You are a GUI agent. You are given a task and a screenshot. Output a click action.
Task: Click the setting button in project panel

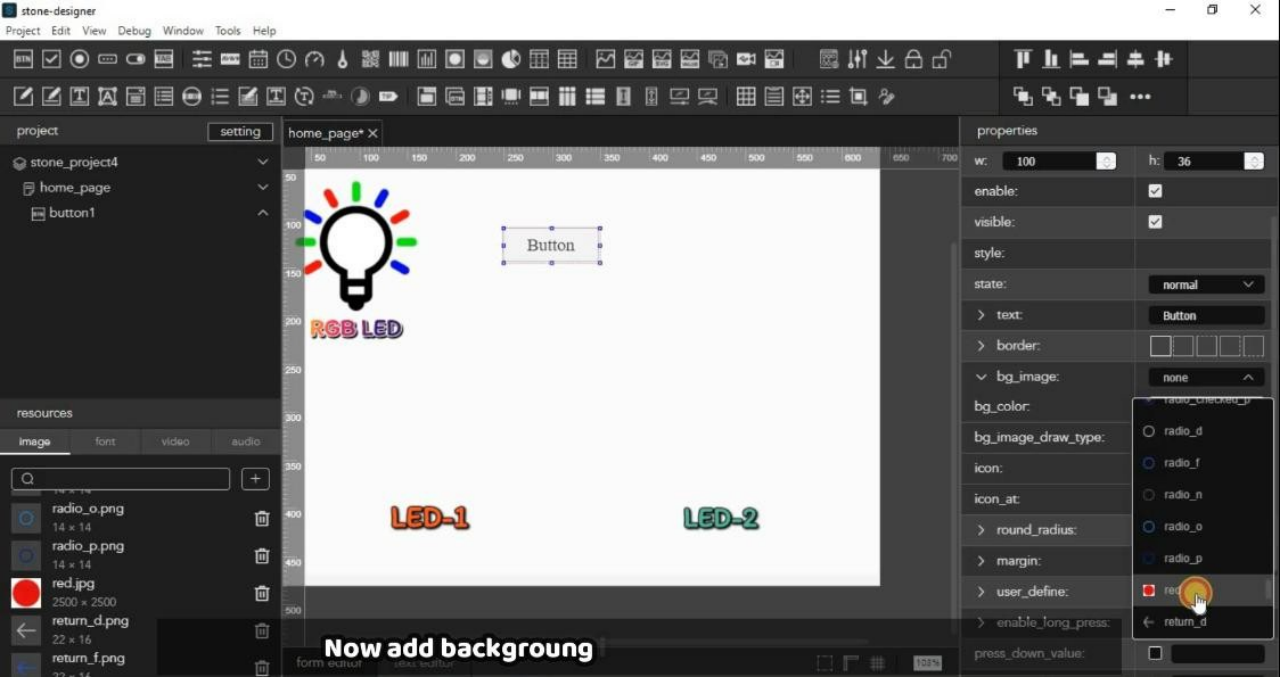pos(240,132)
